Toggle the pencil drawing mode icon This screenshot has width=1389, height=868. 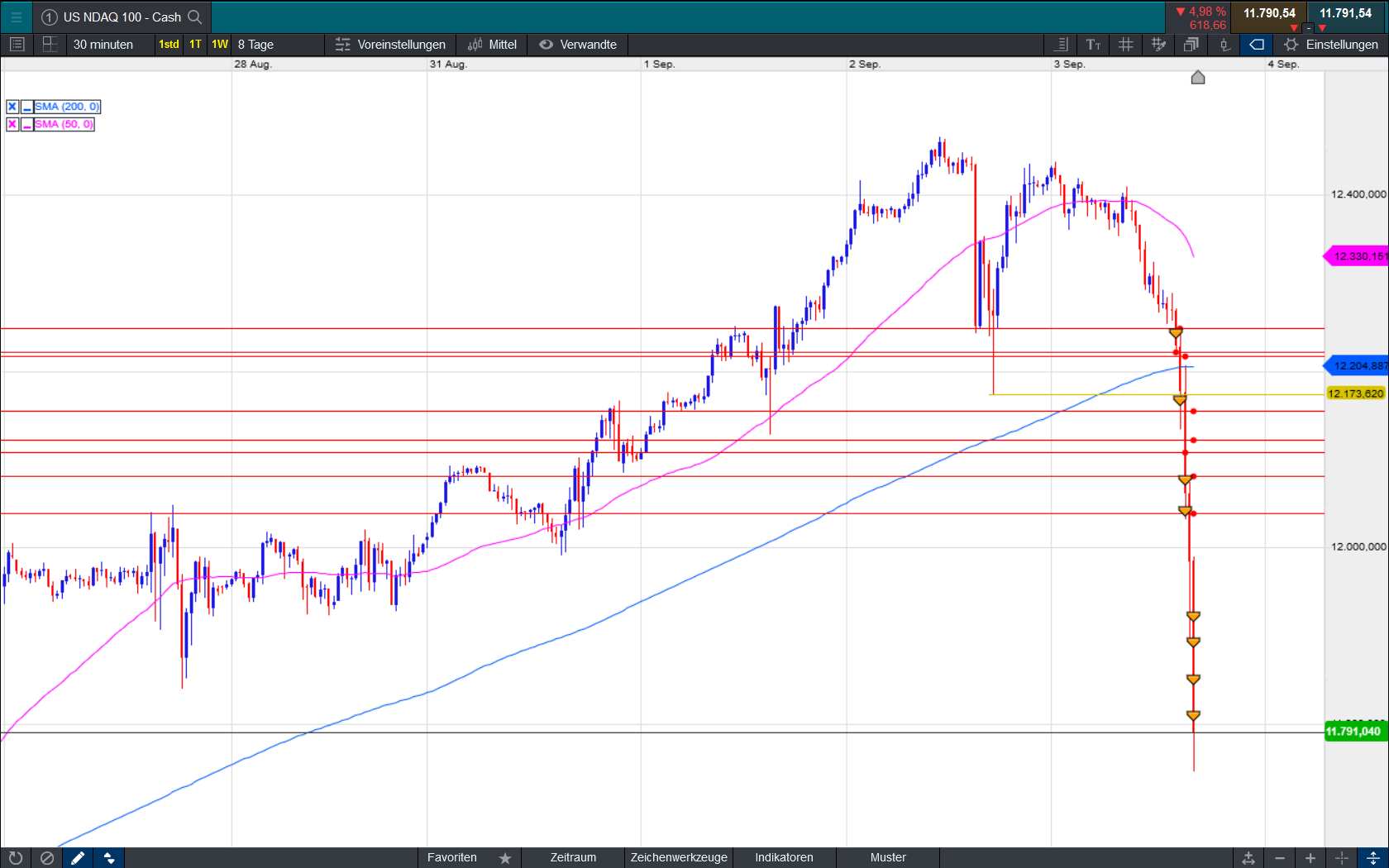(x=78, y=858)
